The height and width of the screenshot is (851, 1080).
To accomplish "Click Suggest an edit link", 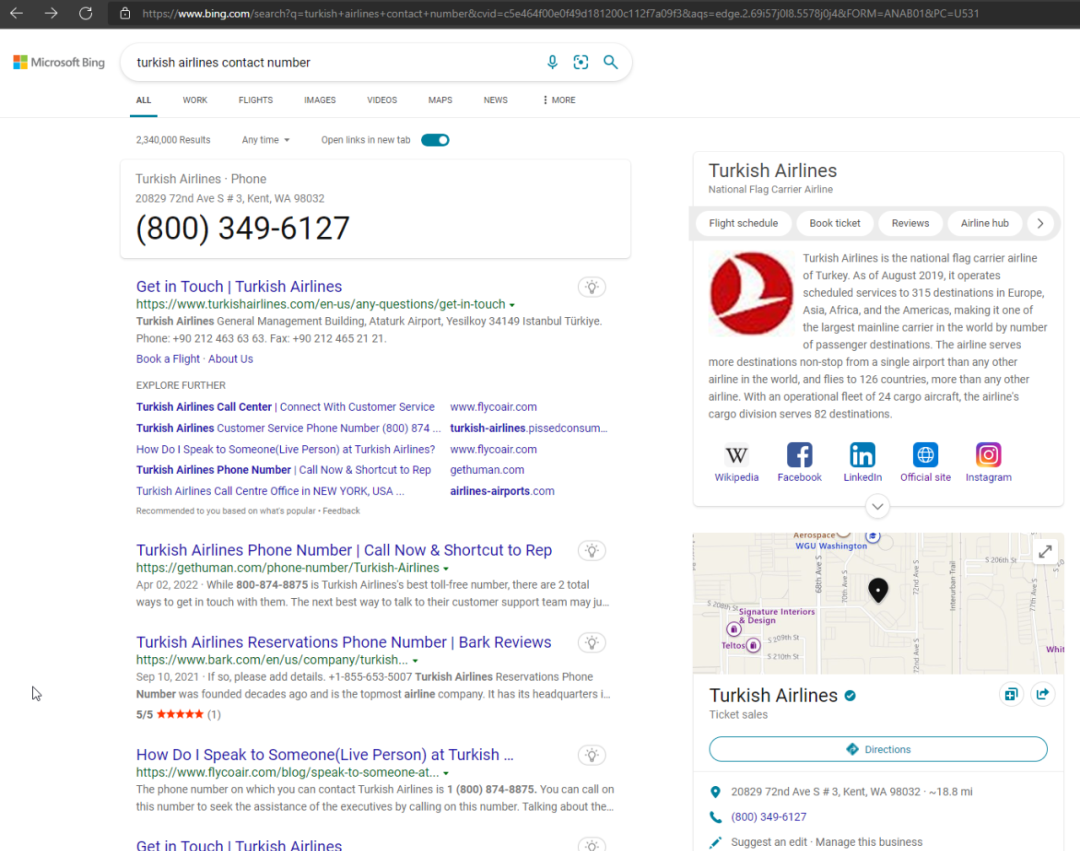I will [769, 843].
